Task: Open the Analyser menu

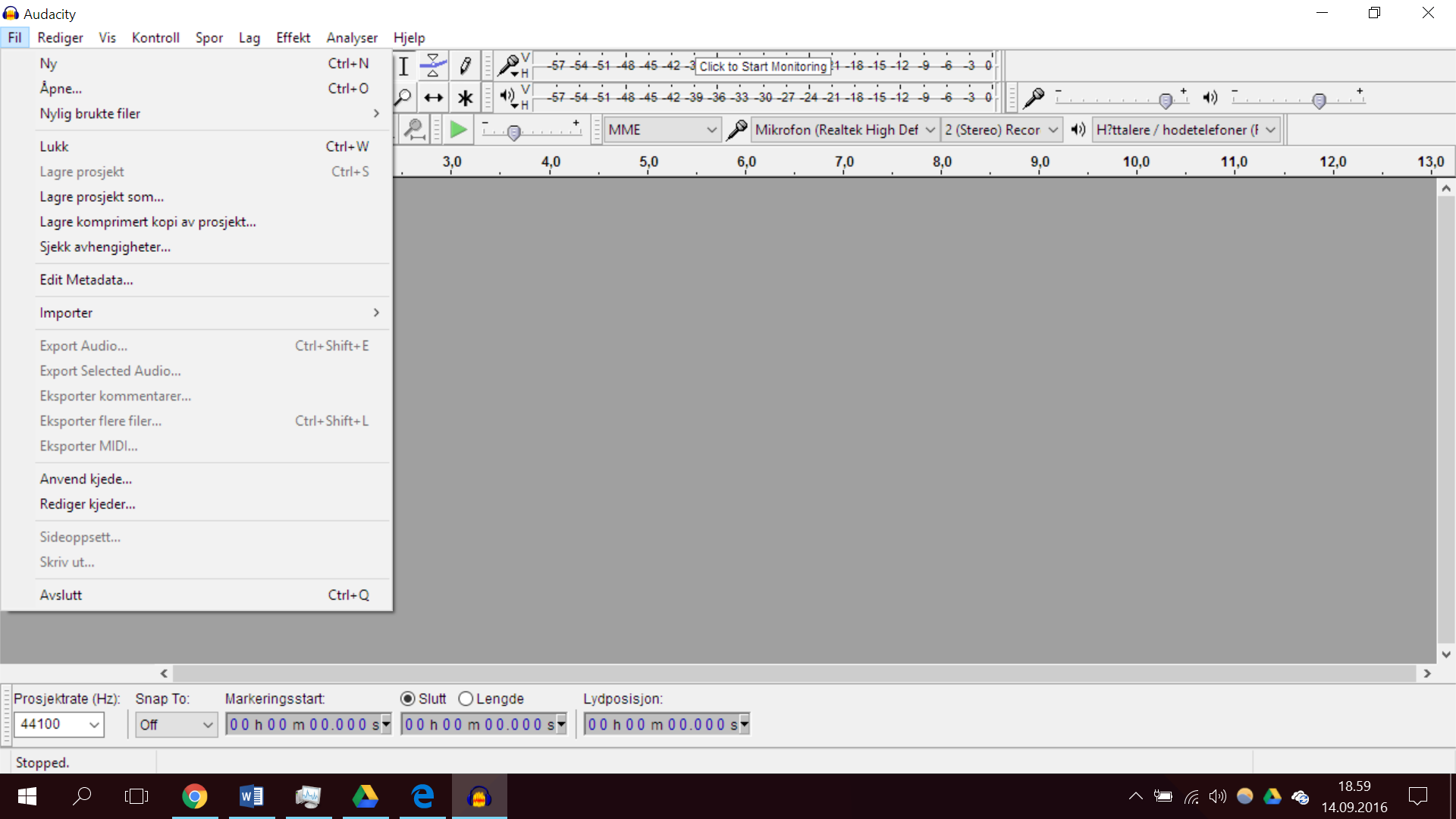Action: pos(352,37)
